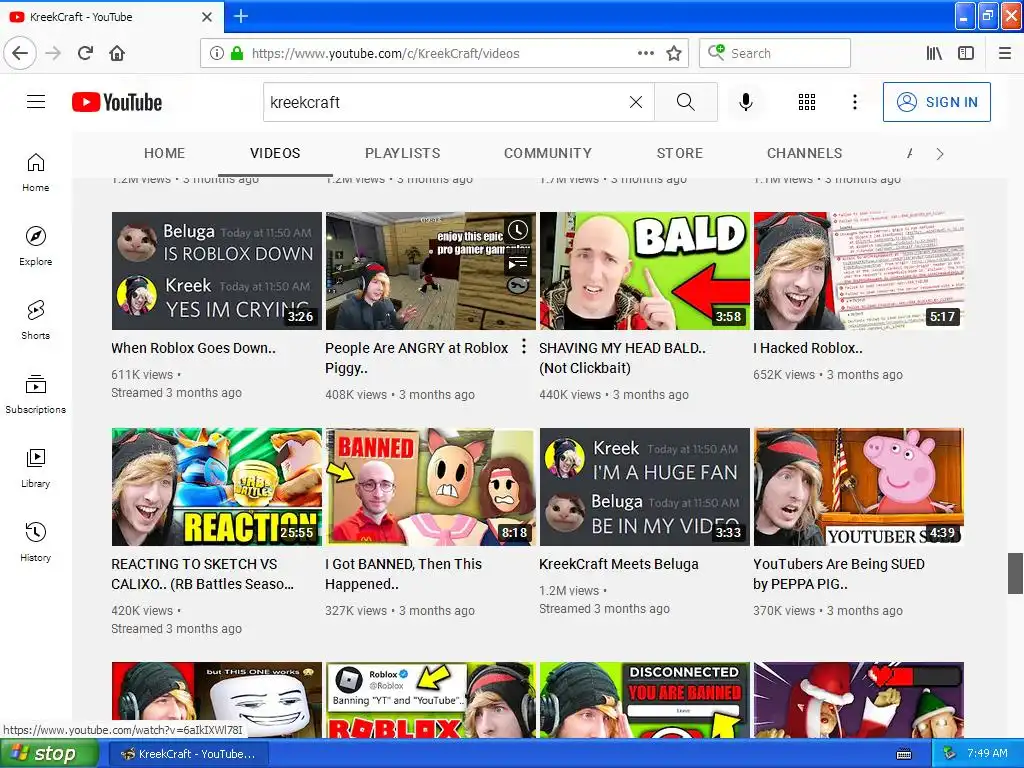Screen dimensions: 1024x768
Task: Open 'YouTubers Are Being SUED by PEPPA PIG..' title
Action: tap(839, 574)
